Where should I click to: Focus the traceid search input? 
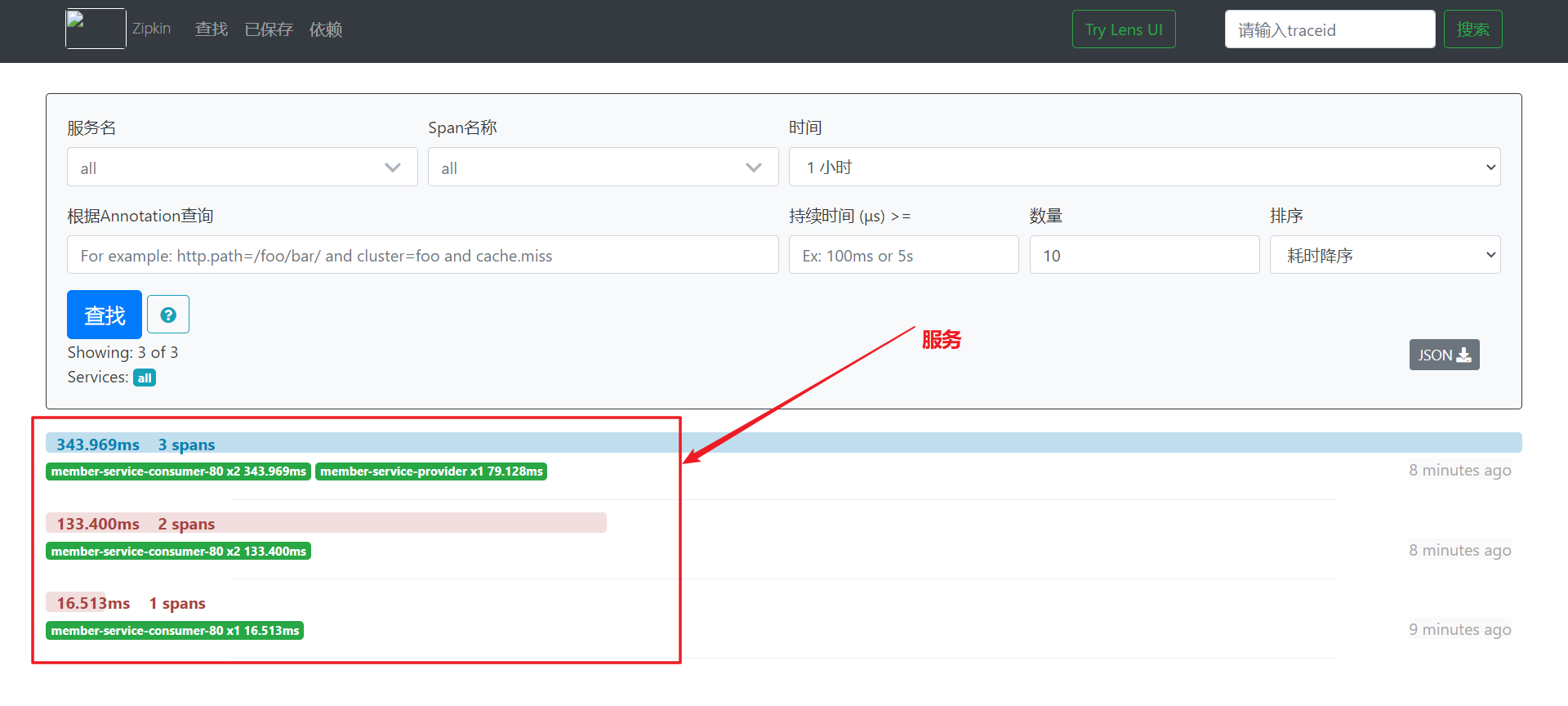click(1329, 29)
